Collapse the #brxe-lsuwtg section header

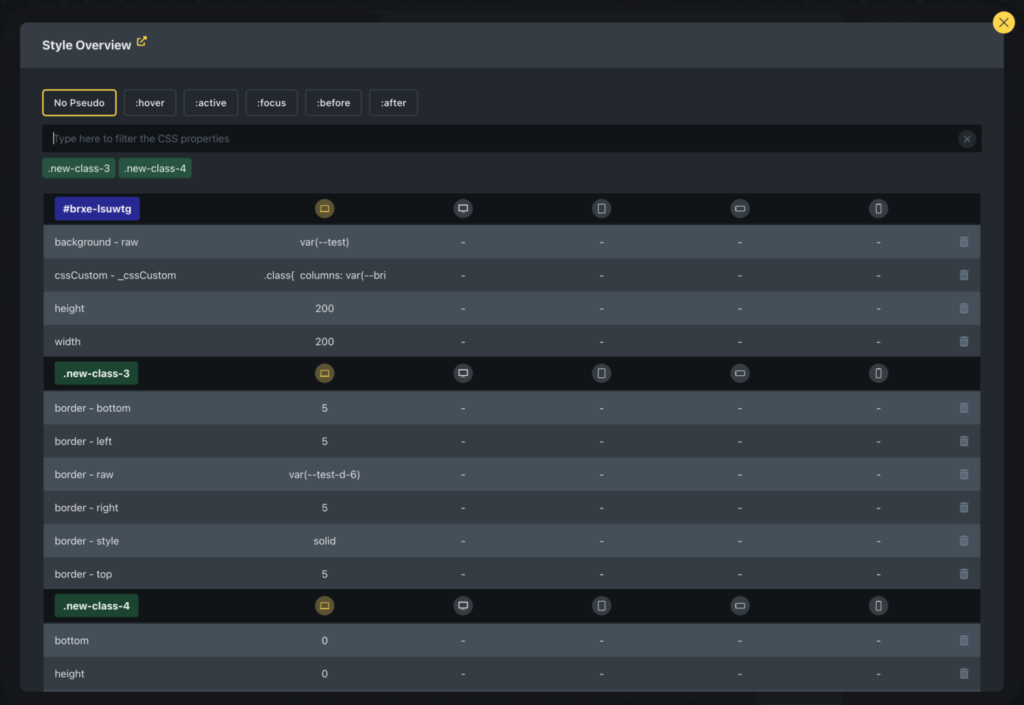(97, 209)
